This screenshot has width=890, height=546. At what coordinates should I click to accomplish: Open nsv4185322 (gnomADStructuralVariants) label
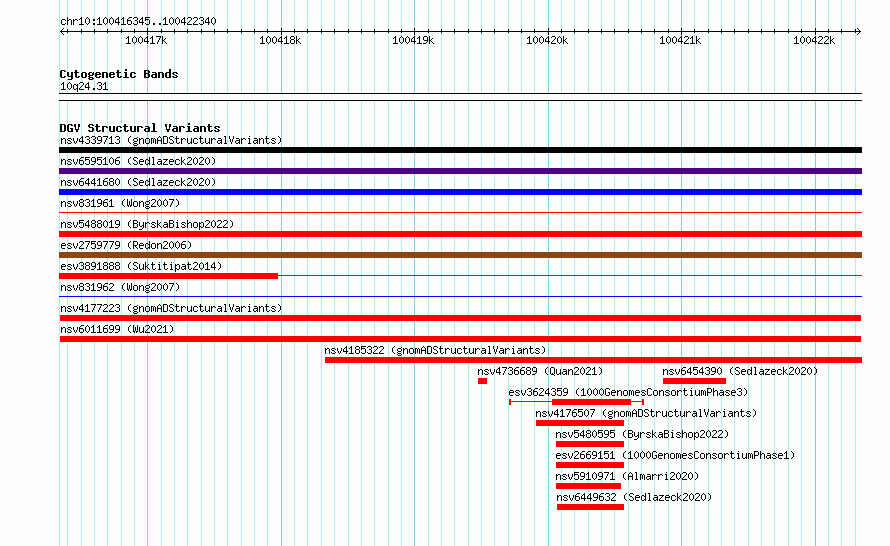pyautogui.click(x=435, y=350)
